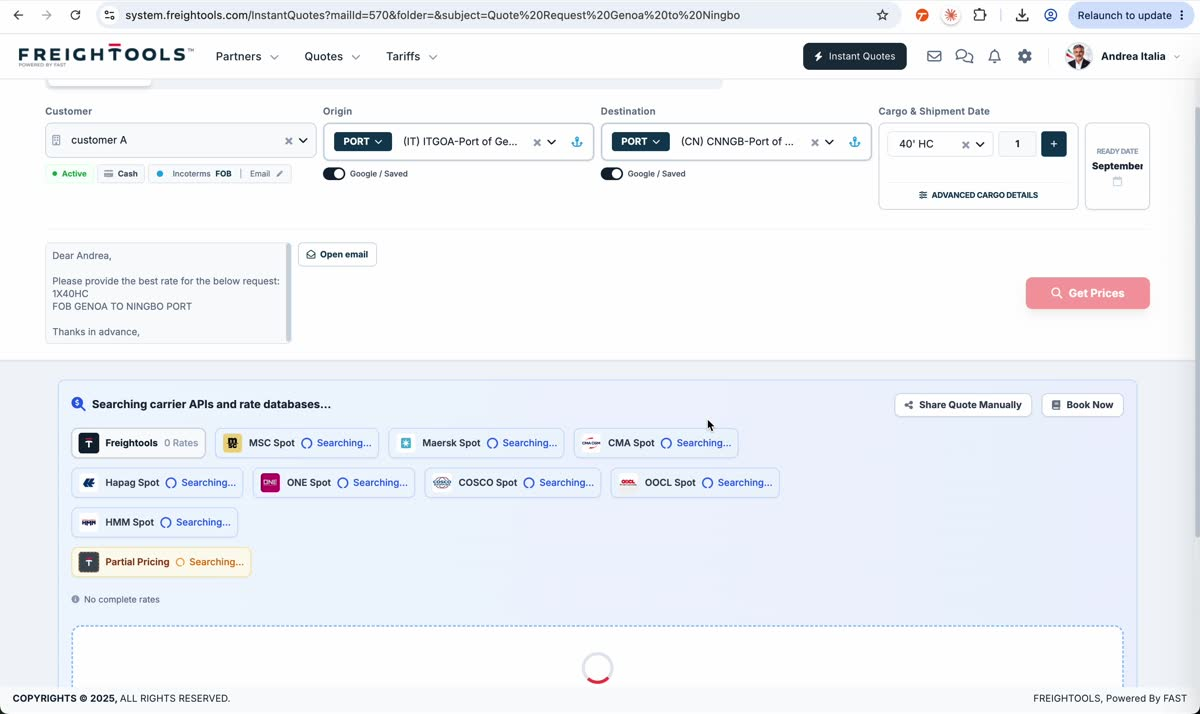Image resolution: width=1200 pixels, height=714 pixels.
Task: Expand Andrea Italia account menu
Action: click(x=1176, y=57)
